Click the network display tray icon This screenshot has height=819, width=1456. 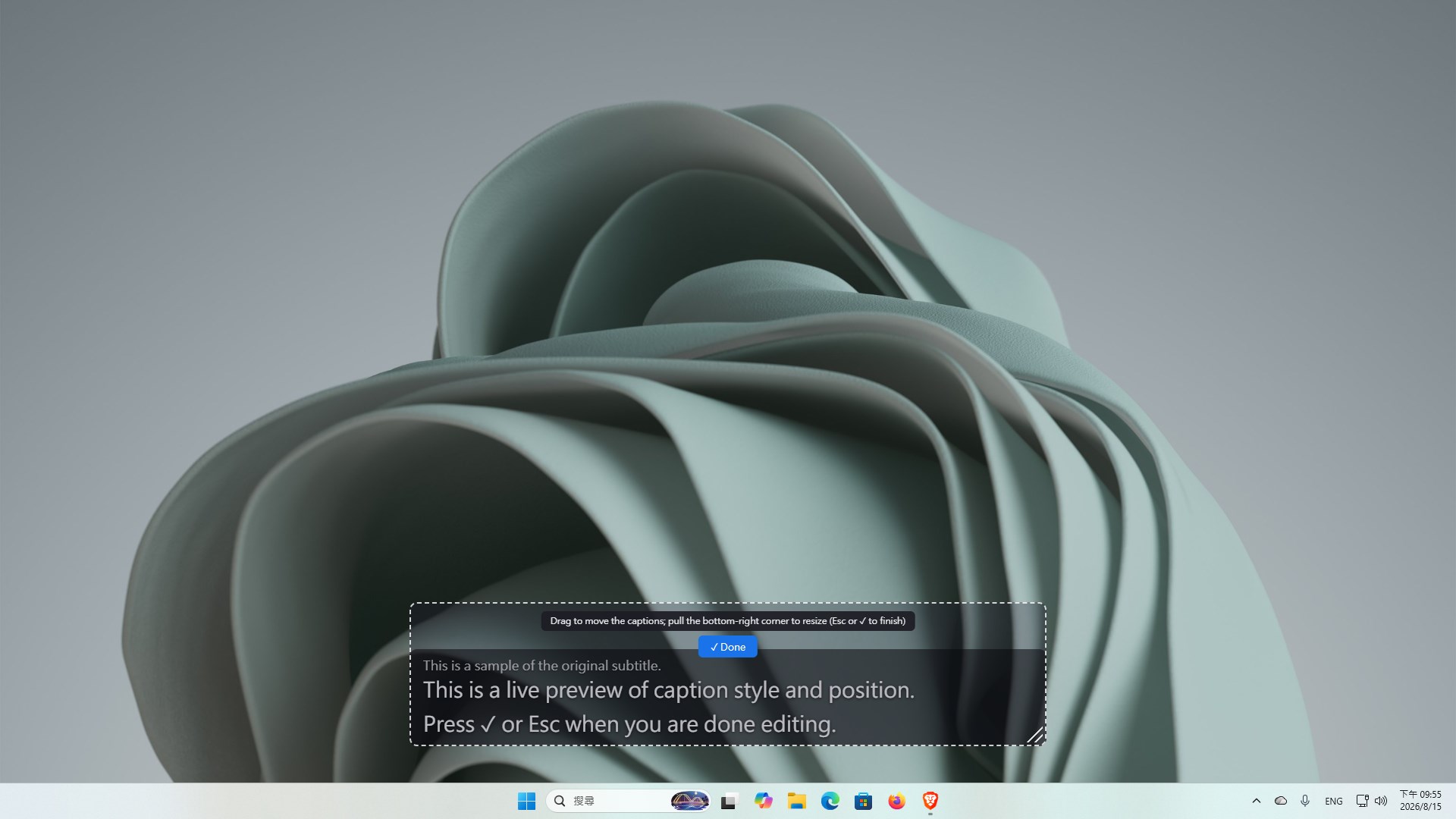(1362, 801)
